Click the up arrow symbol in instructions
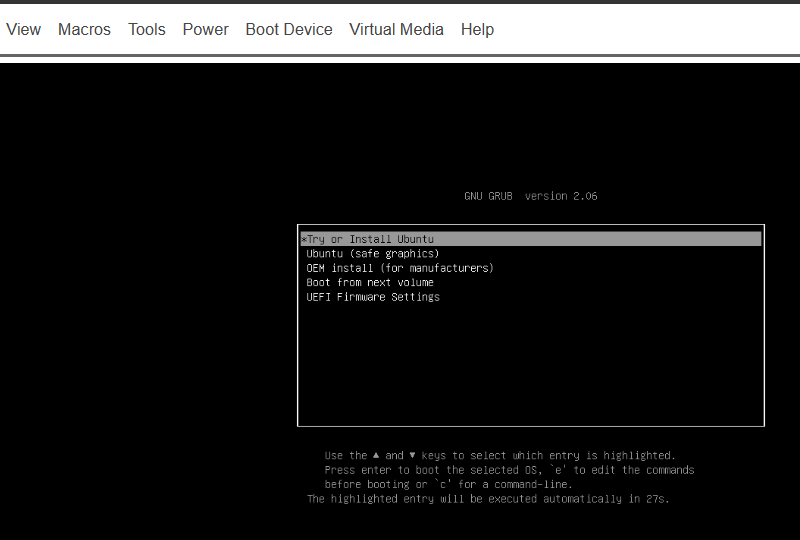 pyautogui.click(x=376, y=455)
